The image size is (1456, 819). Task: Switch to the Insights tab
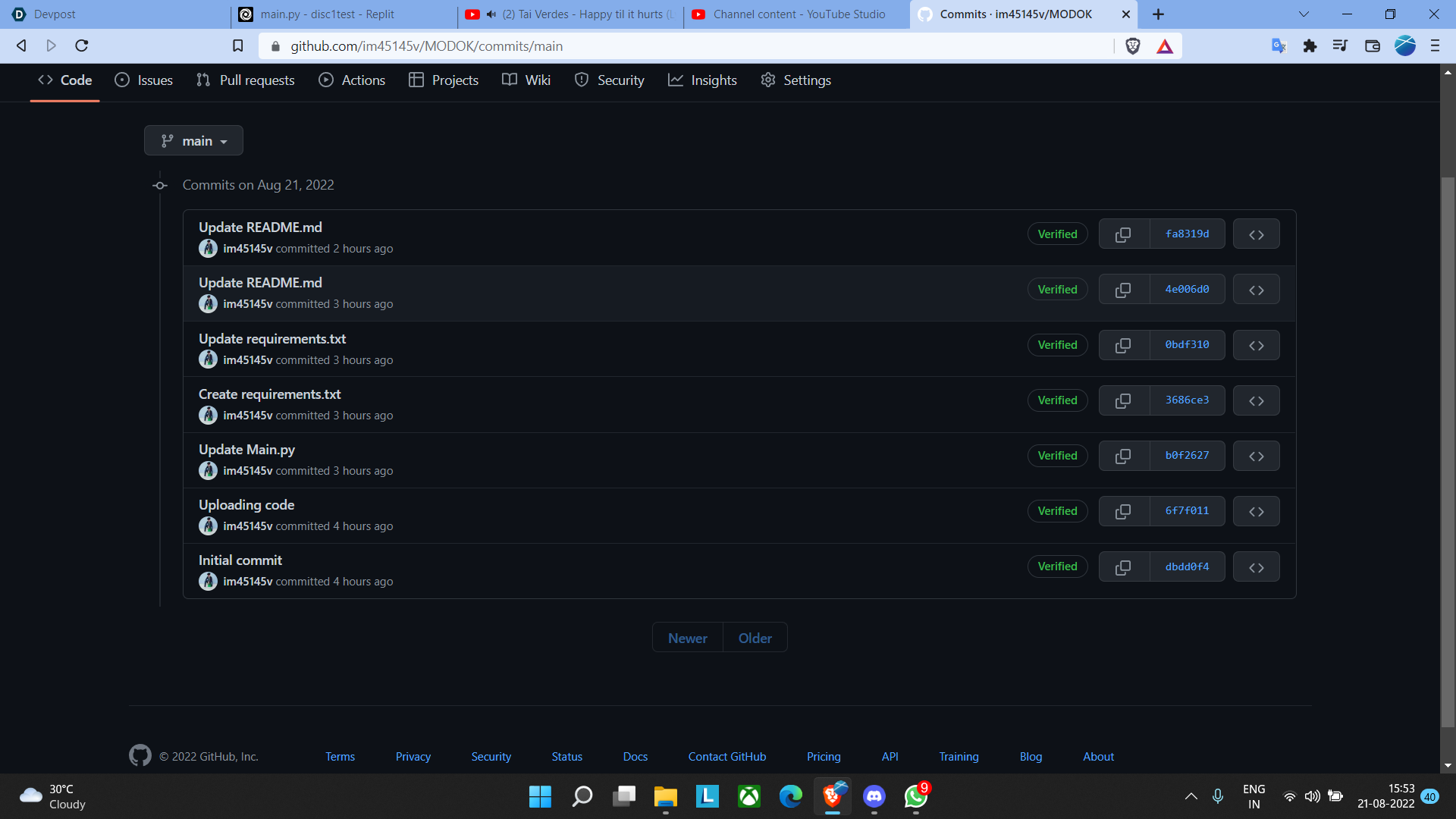click(x=702, y=80)
